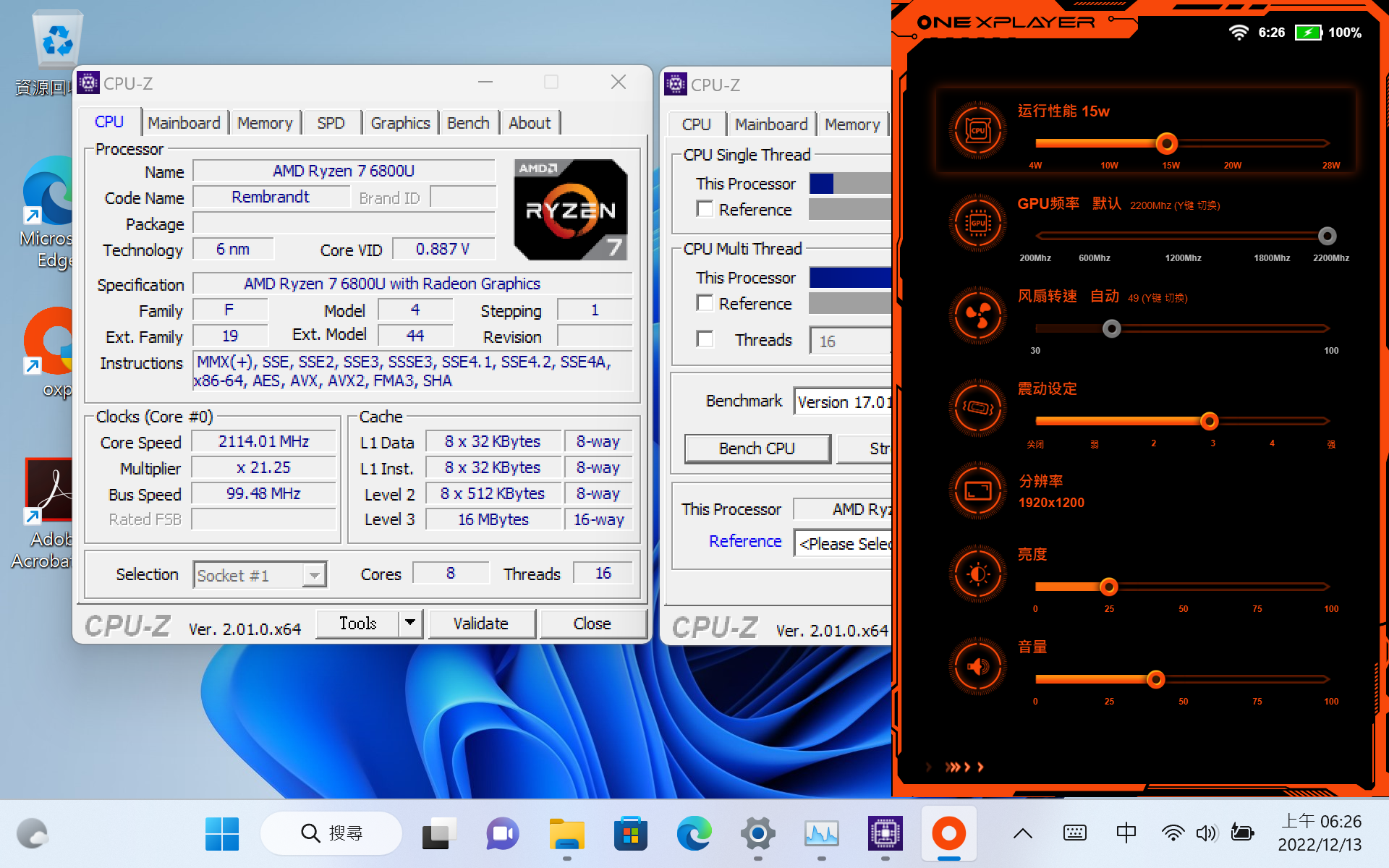Screen dimensions: 1389x868
Task: Expand the Tools dropdown arrow
Action: click(410, 623)
